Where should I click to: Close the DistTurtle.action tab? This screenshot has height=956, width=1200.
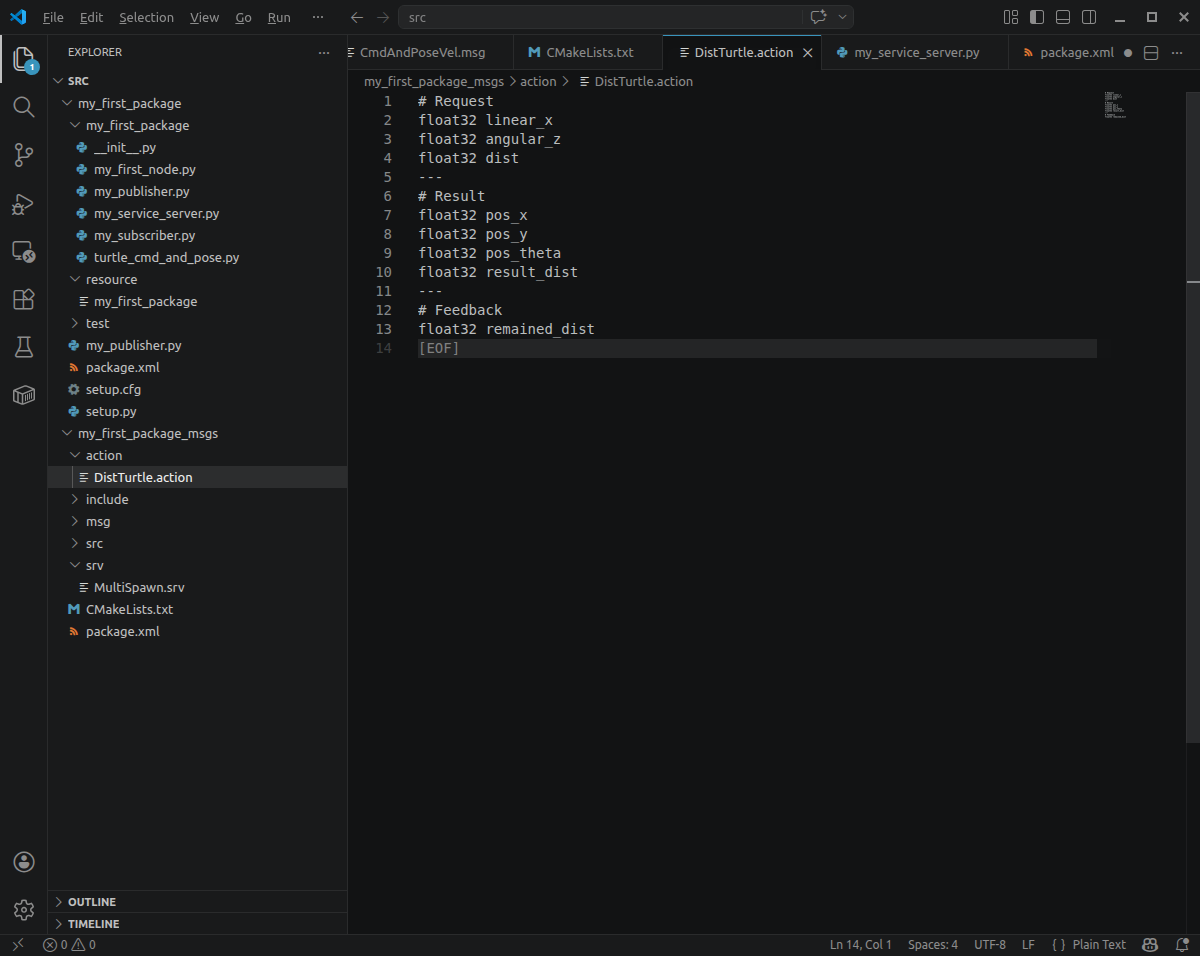(x=808, y=53)
